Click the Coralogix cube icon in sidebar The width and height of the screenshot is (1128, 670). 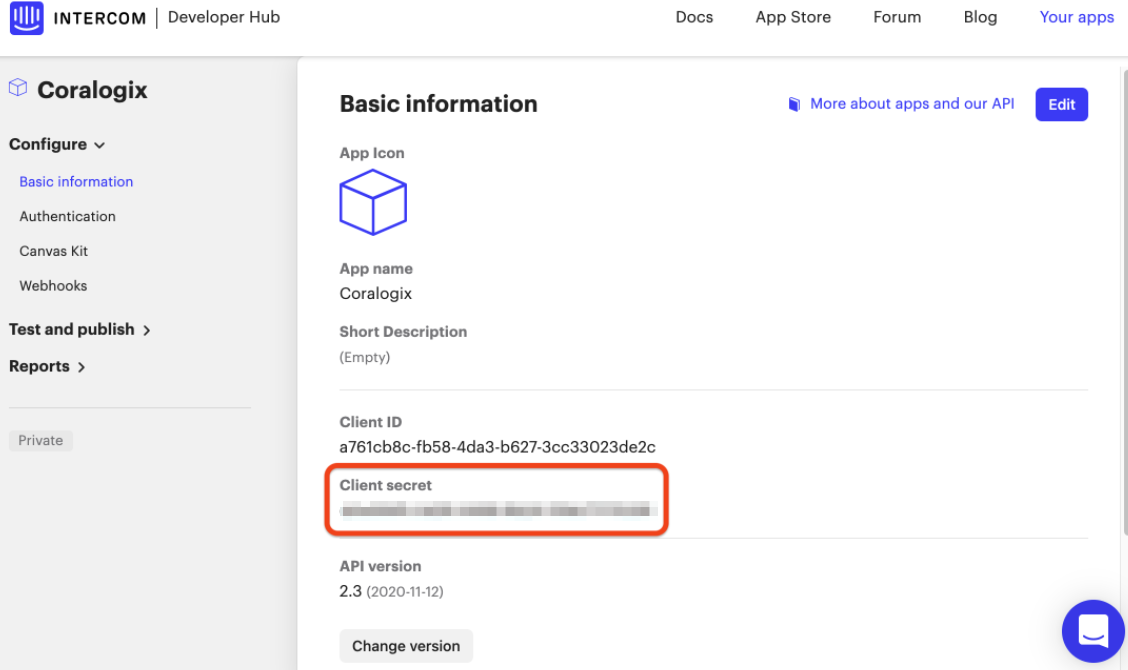click(18, 88)
